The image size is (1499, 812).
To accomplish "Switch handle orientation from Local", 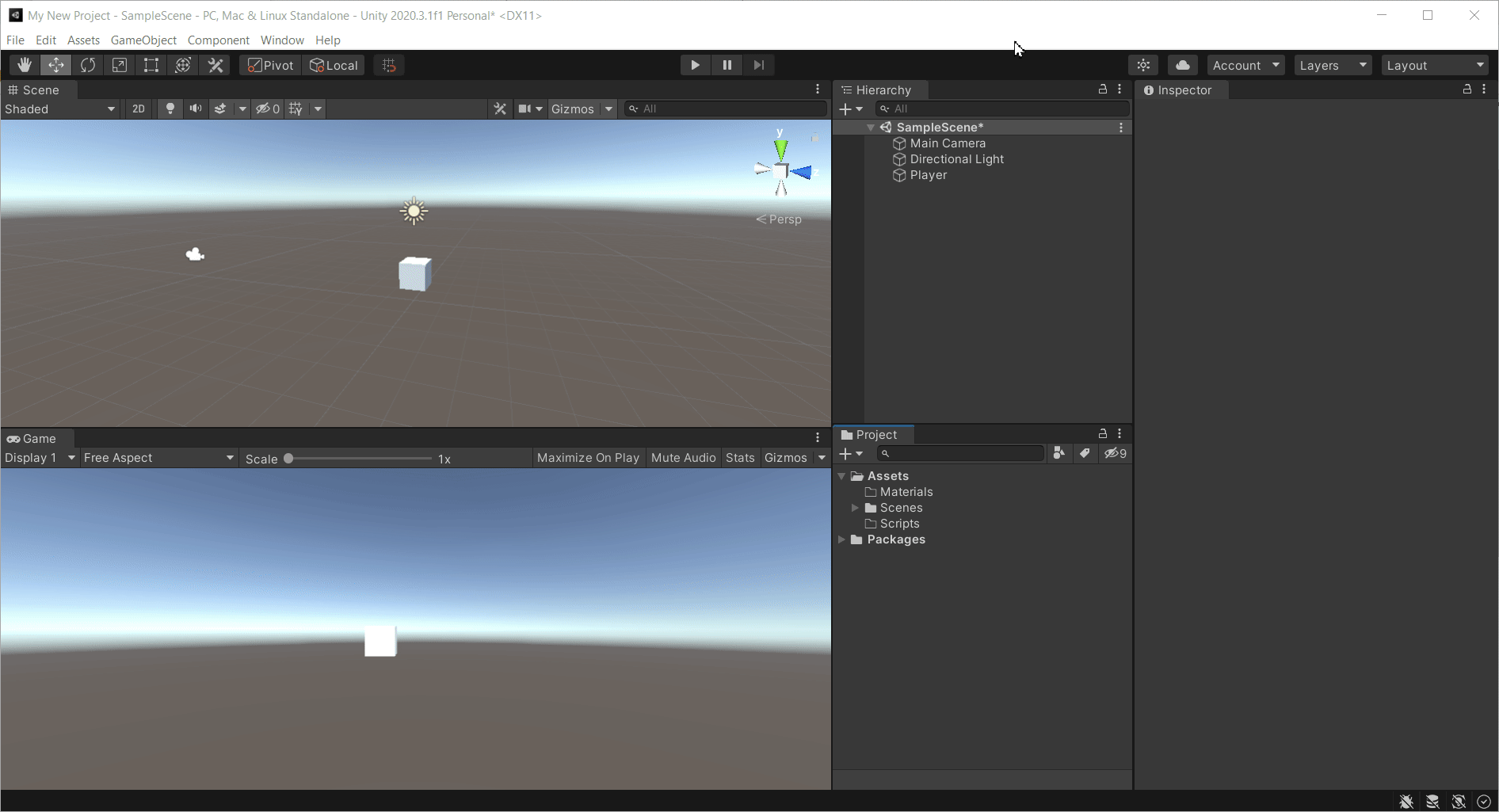I will click(x=334, y=65).
